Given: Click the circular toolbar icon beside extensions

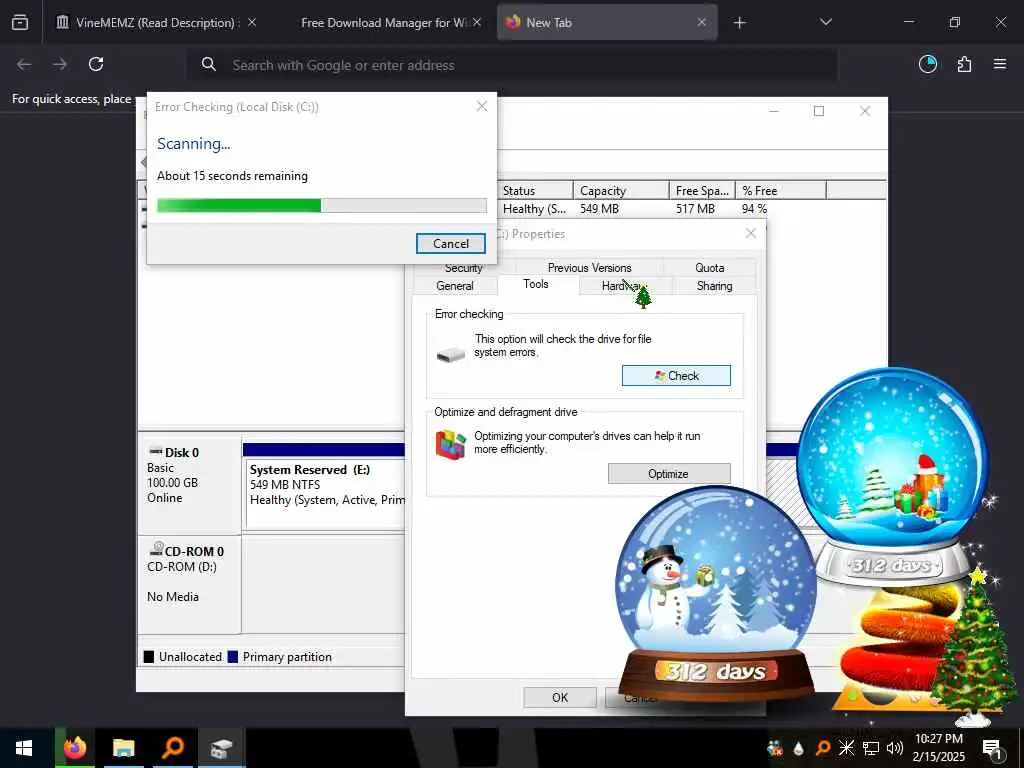Looking at the screenshot, I should click(928, 64).
